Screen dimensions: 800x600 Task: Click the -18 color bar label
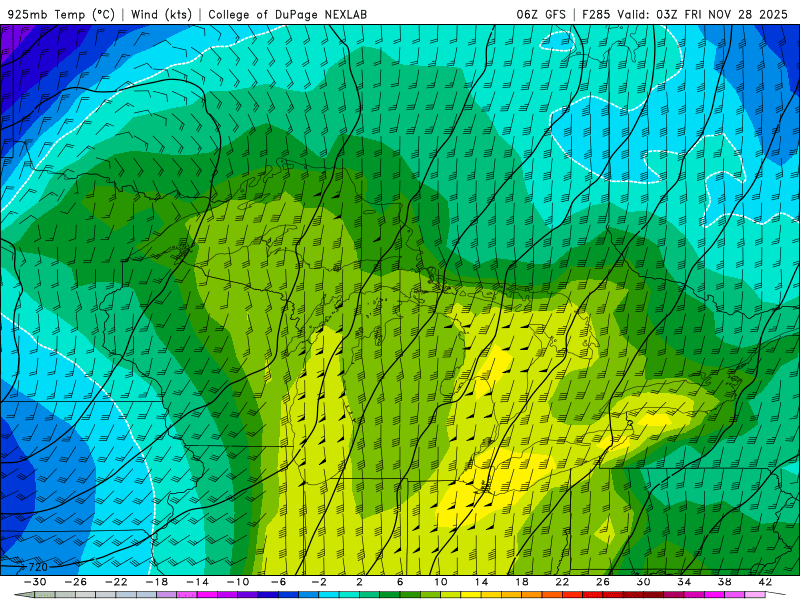(157, 582)
